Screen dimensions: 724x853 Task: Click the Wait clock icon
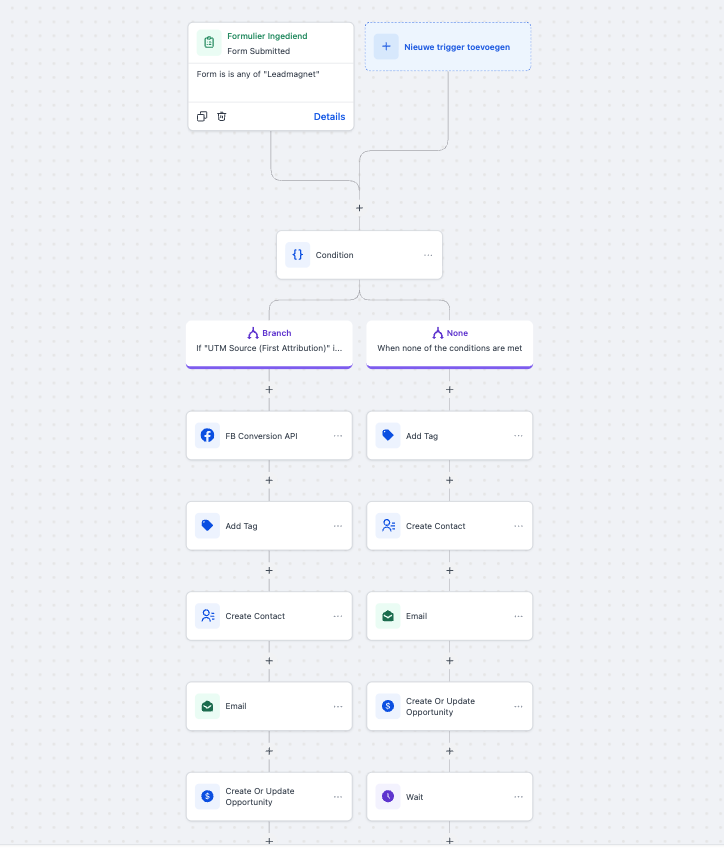tap(387, 797)
